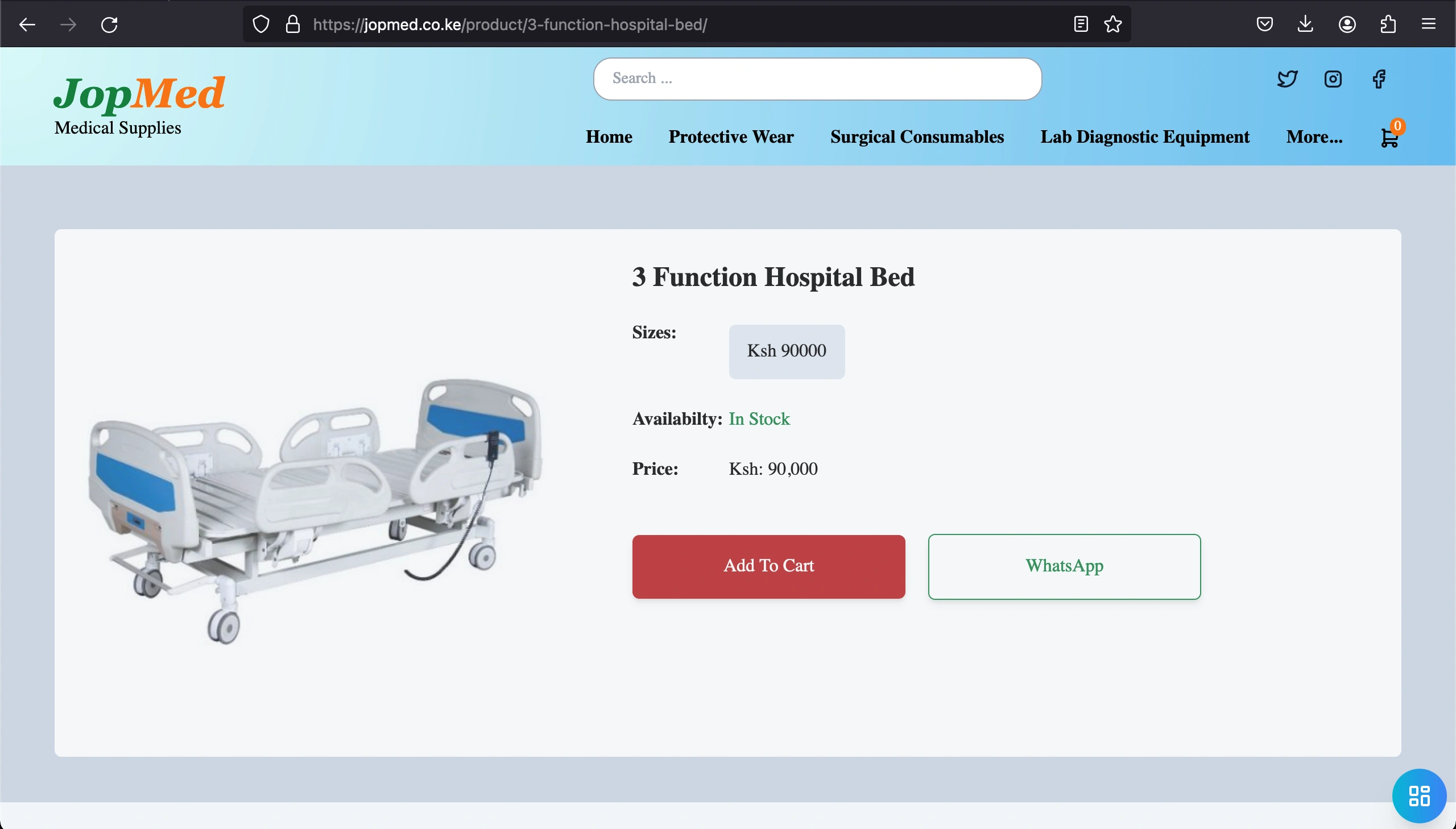
Task: Reload the current page
Action: 109,24
